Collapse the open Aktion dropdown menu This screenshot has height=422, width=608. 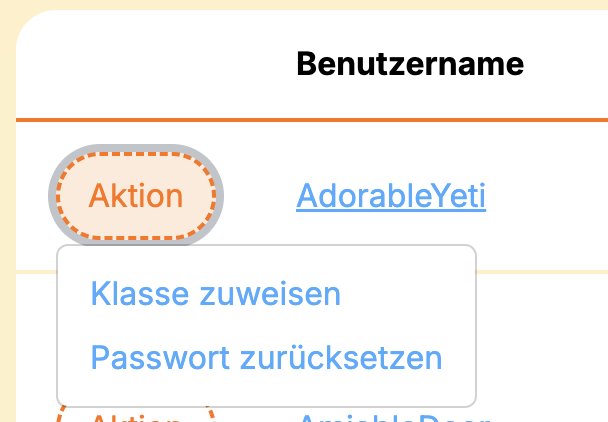click(x=136, y=196)
